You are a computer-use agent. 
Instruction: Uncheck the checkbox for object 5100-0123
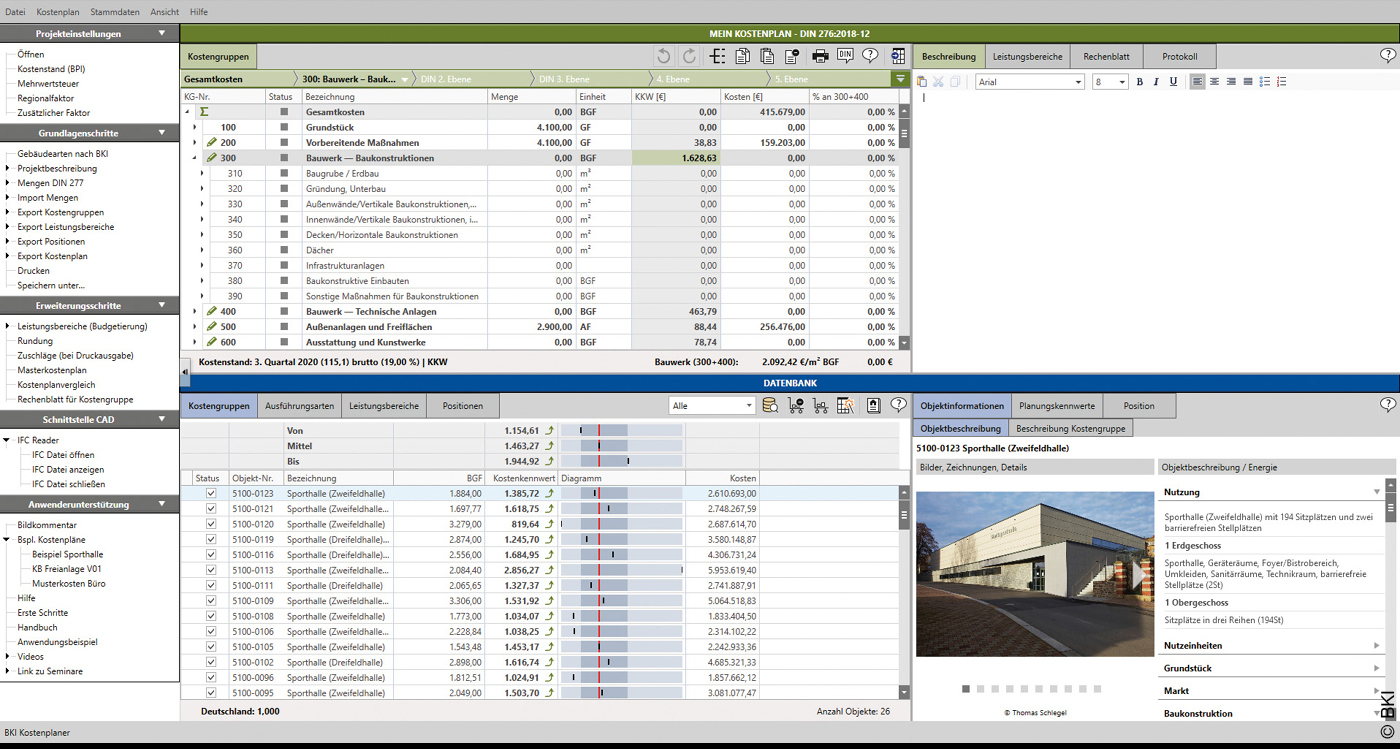pyautogui.click(x=210, y=493)
